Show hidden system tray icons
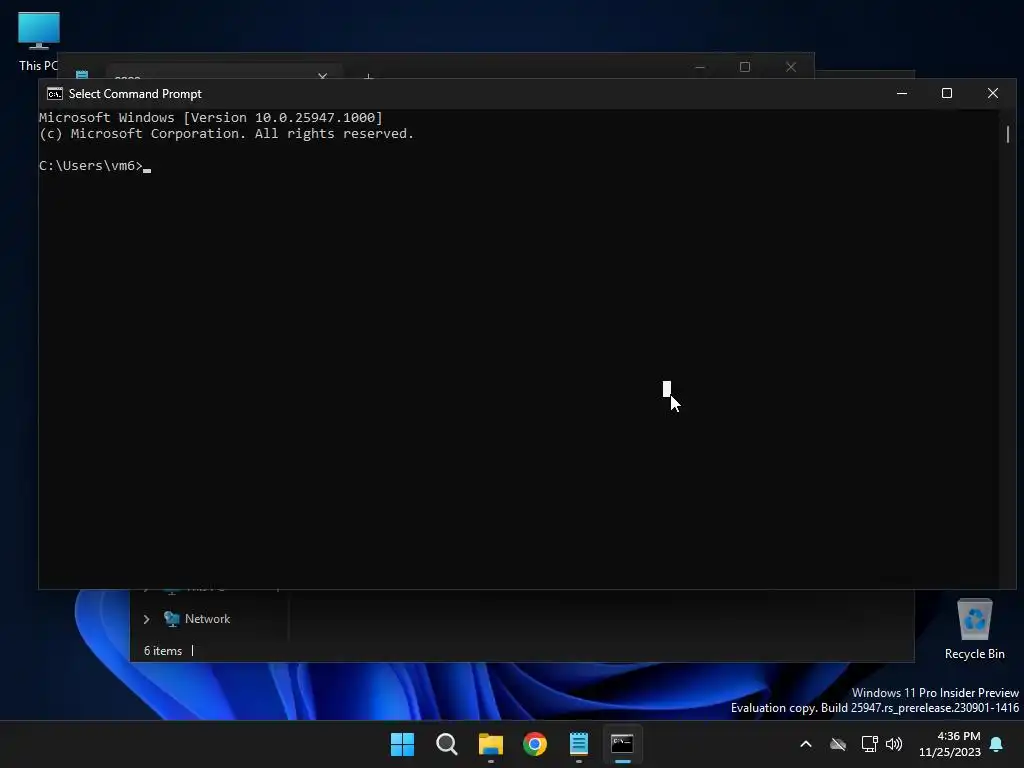Screen dimensions: 1024x768 [806, 744]
